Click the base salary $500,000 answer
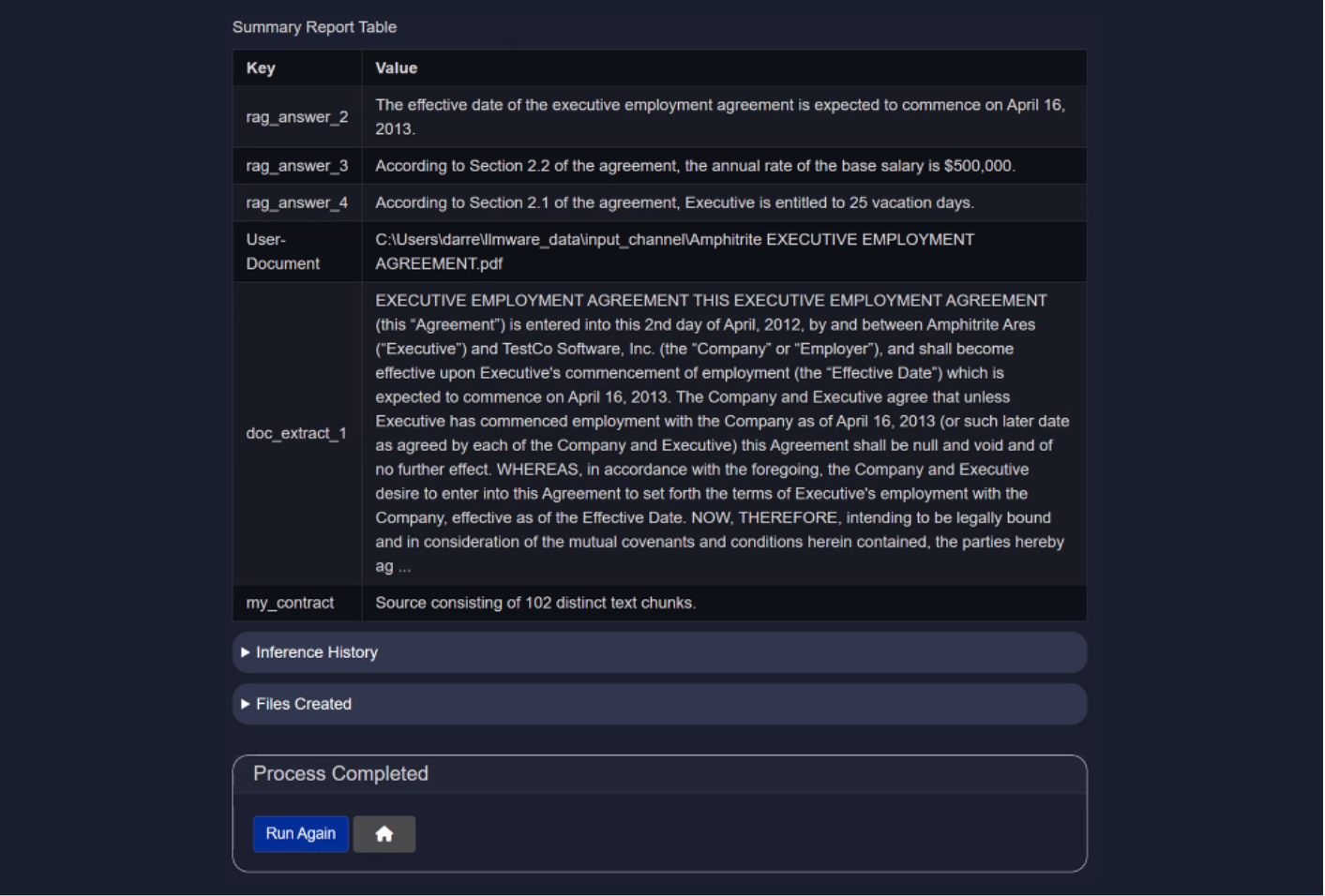The image size is (1325, 896). (x=695, y=166)
